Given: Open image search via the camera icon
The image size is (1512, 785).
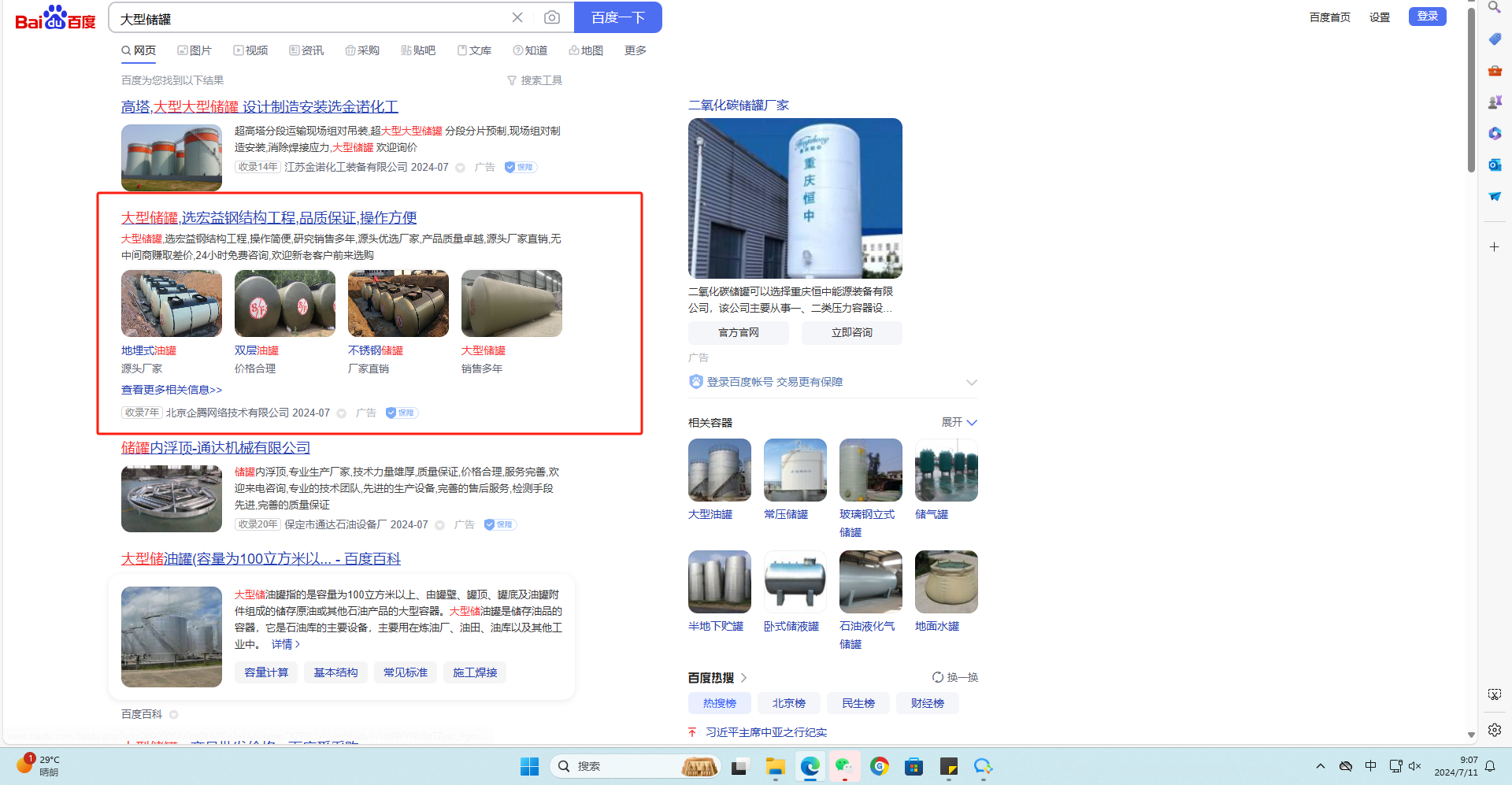Looking at the screenshot, I should tap(552, 17).
